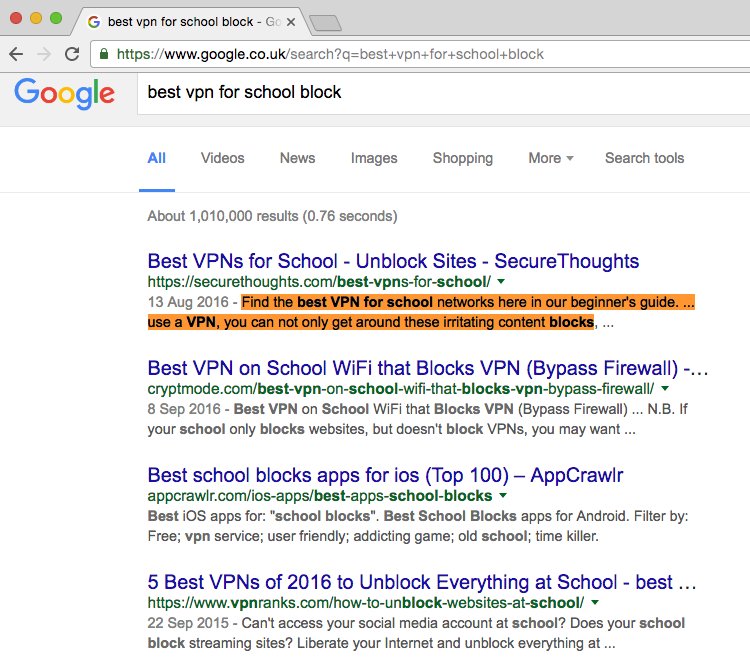Click the securethoughts.com green URL text
Image resolution: width=750 pixels, height=667 pixels.
pos(319,282)
